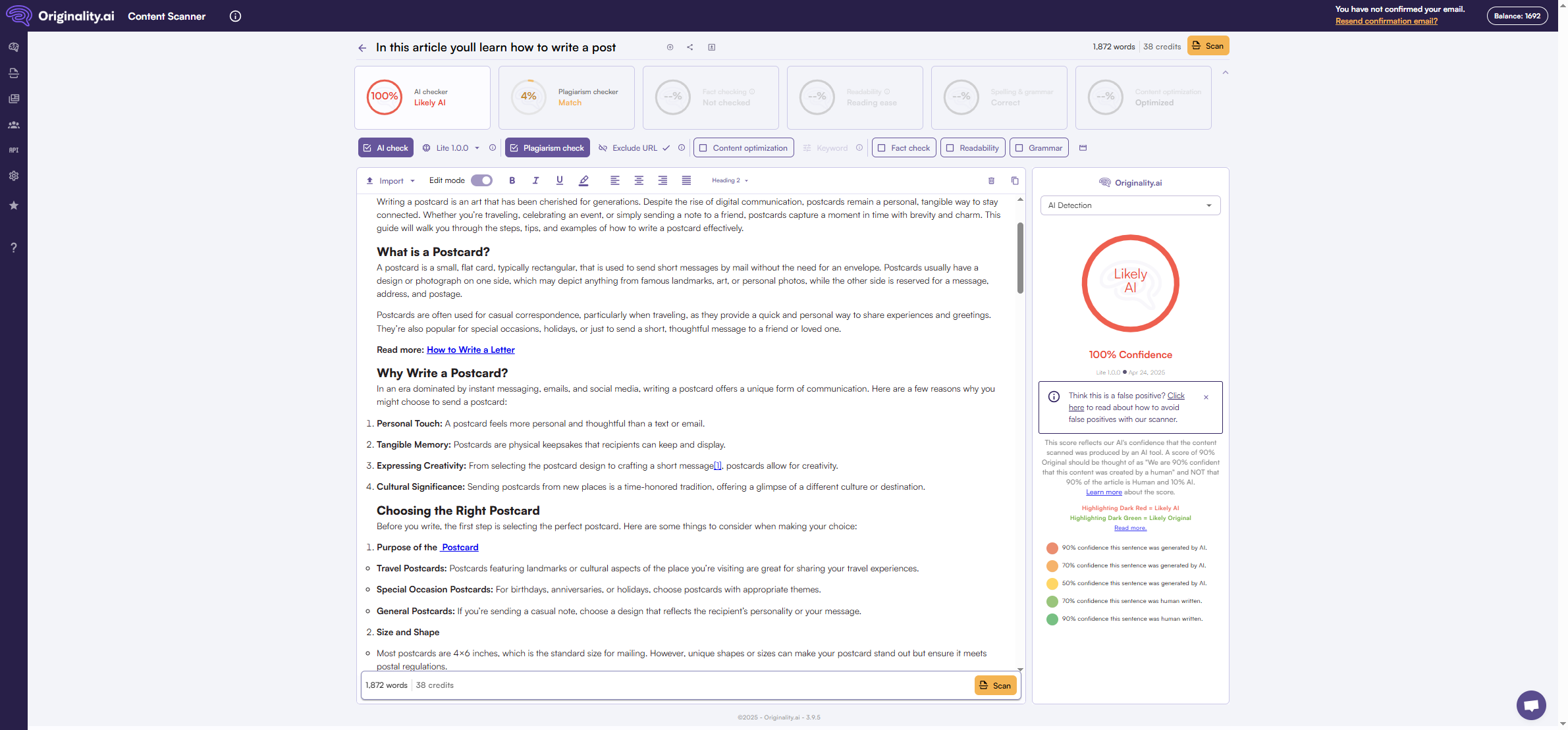Align text right

click(x=662, y=180)
